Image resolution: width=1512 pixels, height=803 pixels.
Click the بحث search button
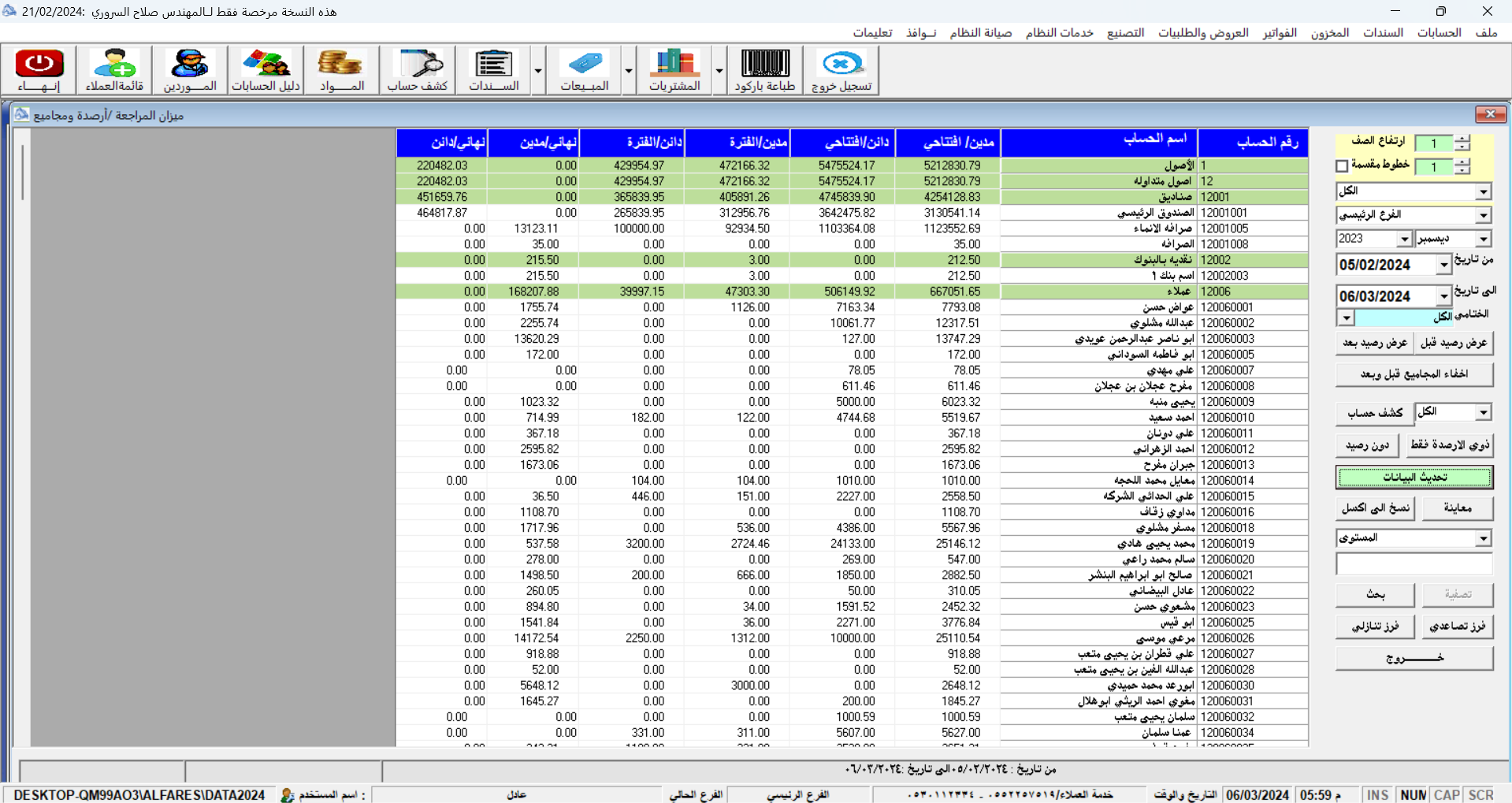click(1376, 595)
